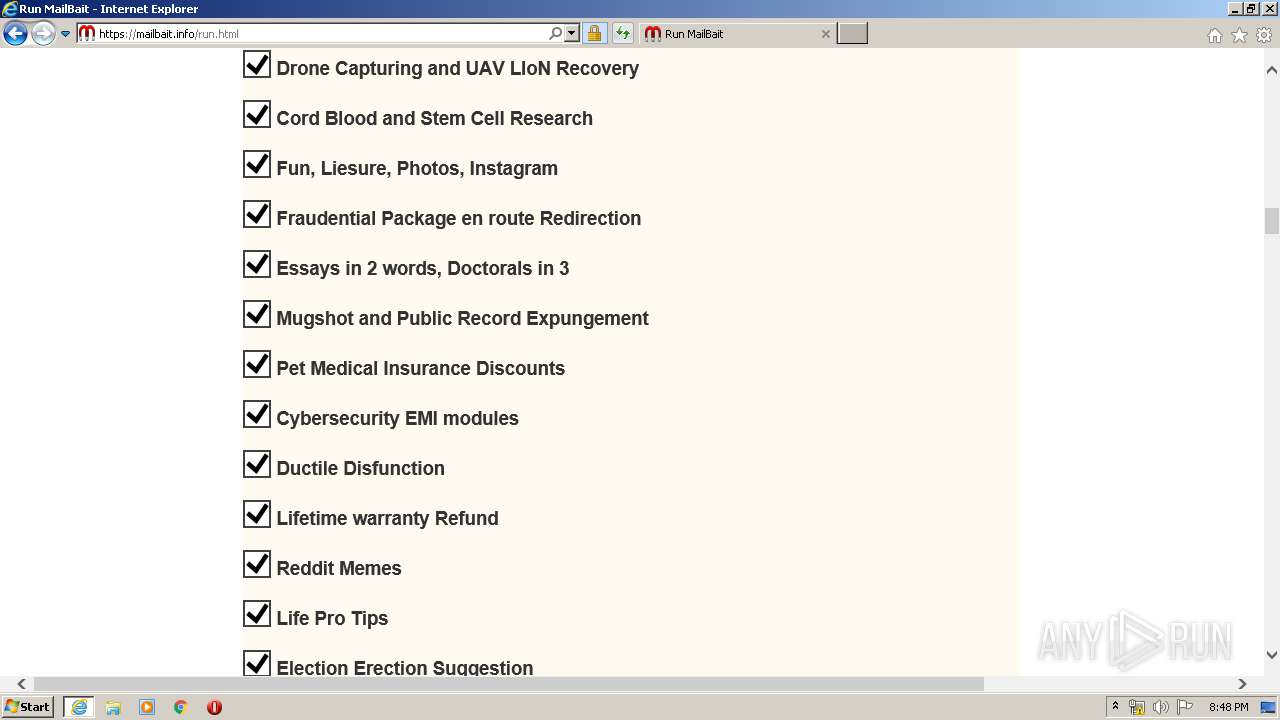
Task: Click "Reddit Memes" label text
Action: coord(339,568)
